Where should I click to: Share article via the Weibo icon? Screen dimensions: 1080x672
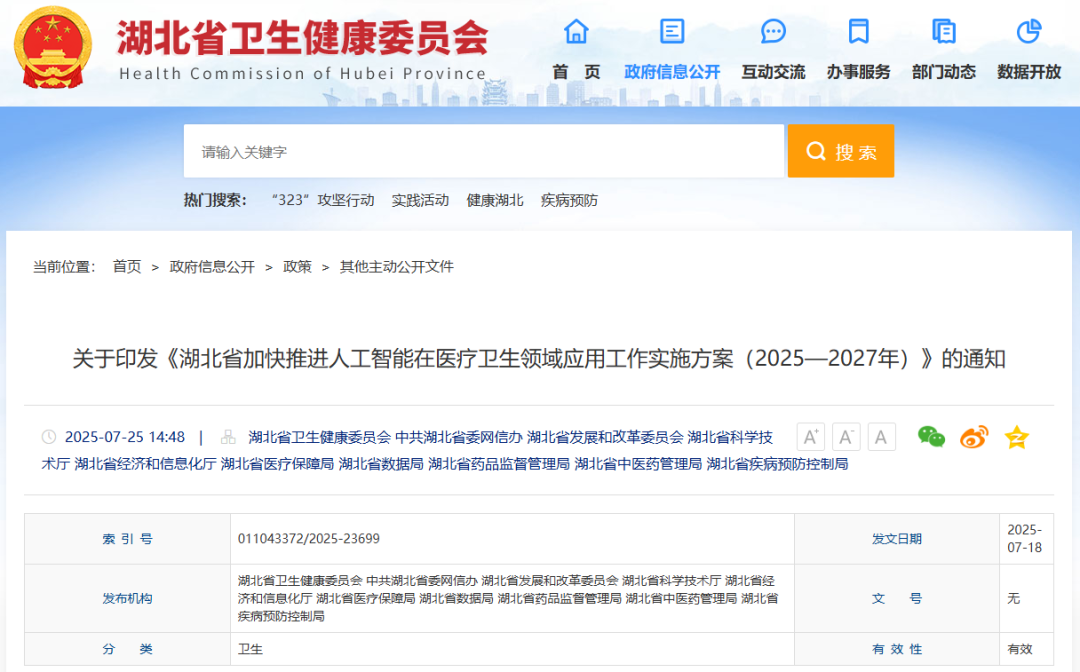(x=973, y=437)
